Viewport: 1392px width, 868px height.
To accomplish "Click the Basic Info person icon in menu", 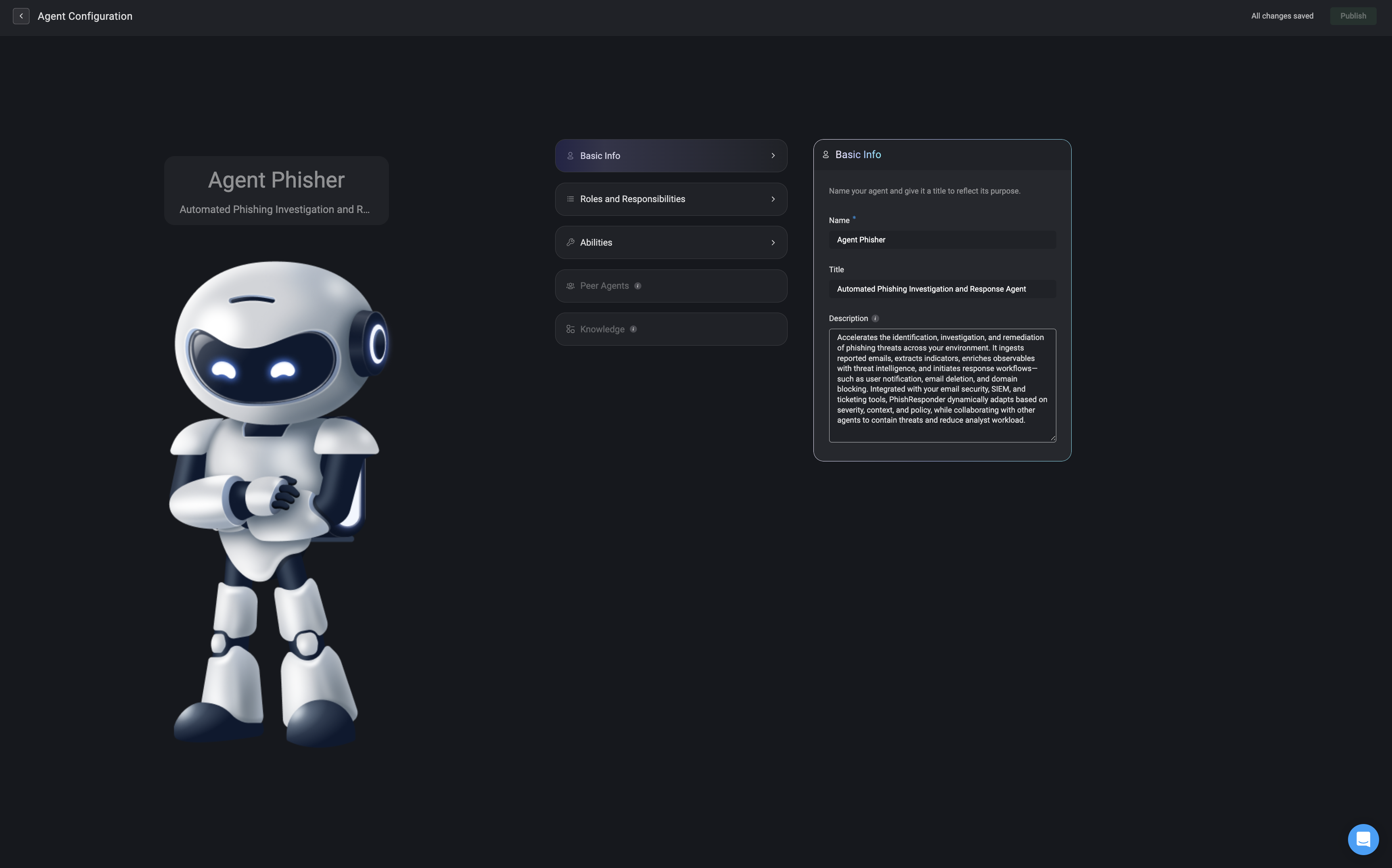I will (x=570, y=156).
